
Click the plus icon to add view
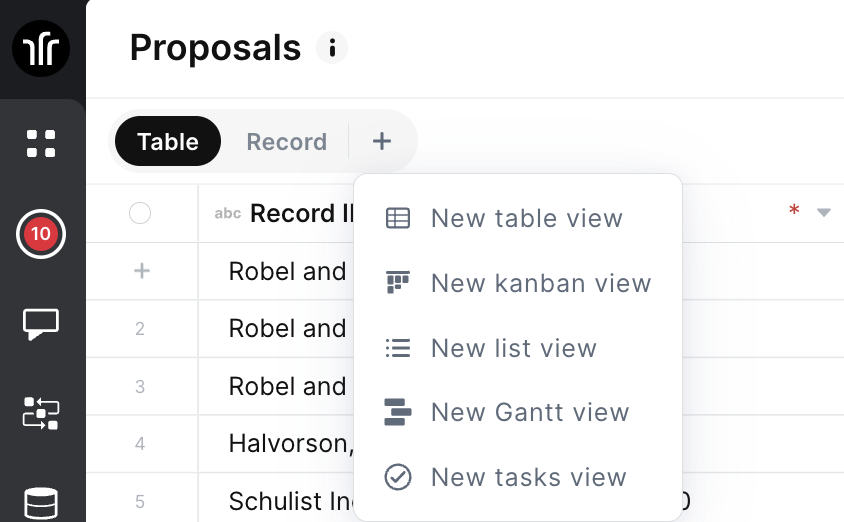[382, 142]
